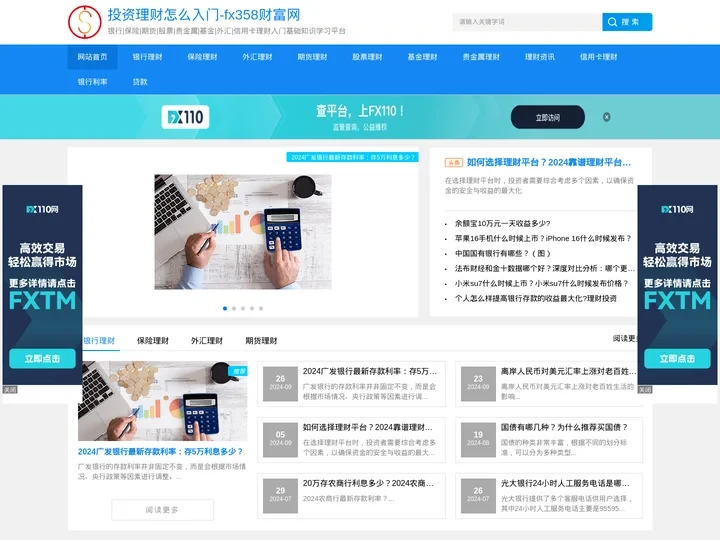
Task: Click the 立即点击 button in right FXTM ad
Action: pyautogui.click(x=677, y=359)
